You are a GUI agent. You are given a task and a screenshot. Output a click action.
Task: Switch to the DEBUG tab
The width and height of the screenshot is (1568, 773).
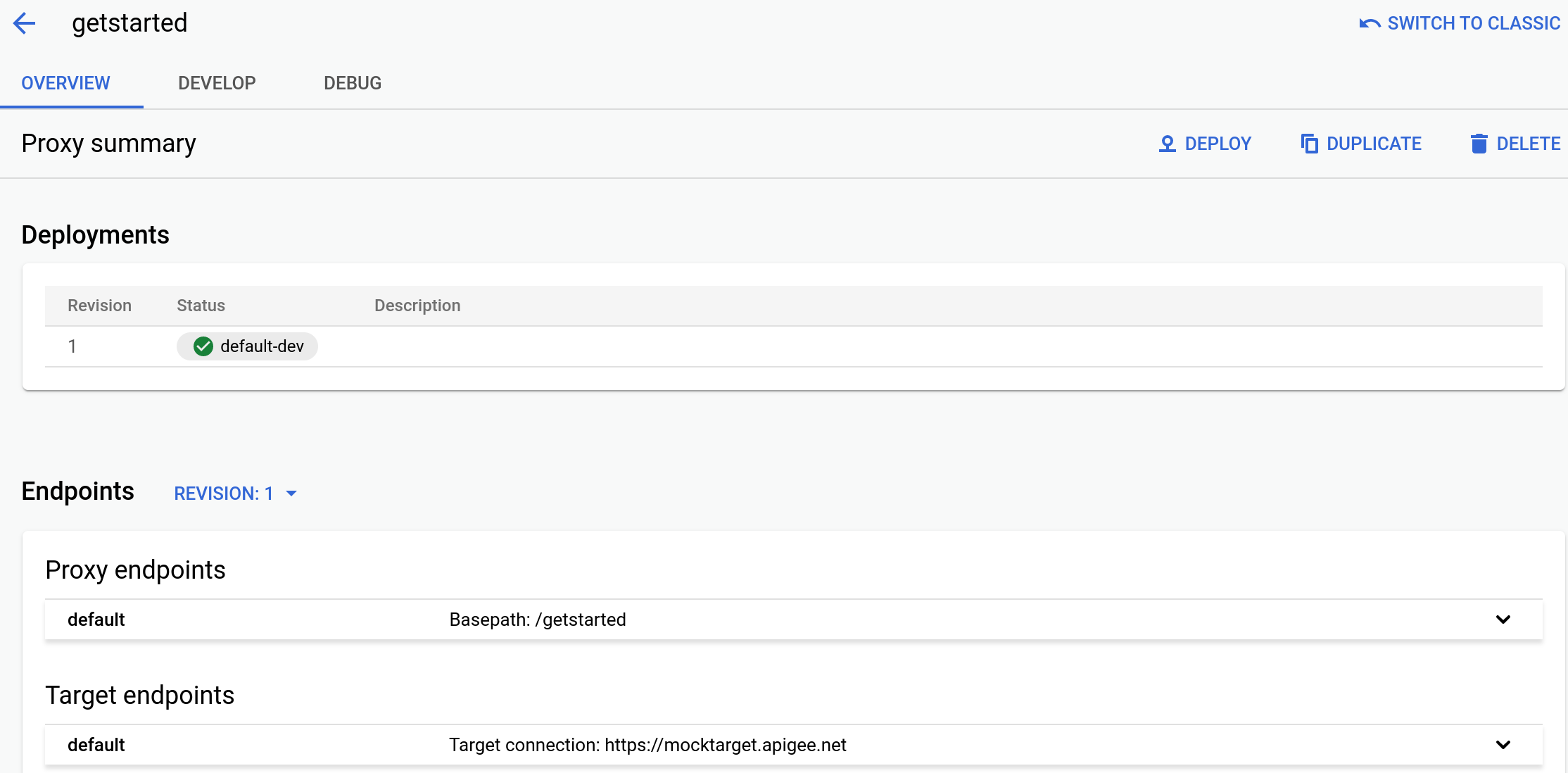click(351, 83)
